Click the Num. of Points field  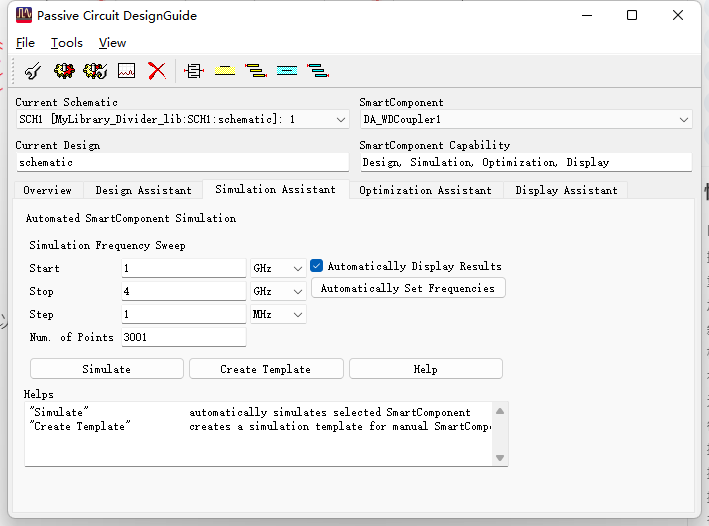(184, 337)
